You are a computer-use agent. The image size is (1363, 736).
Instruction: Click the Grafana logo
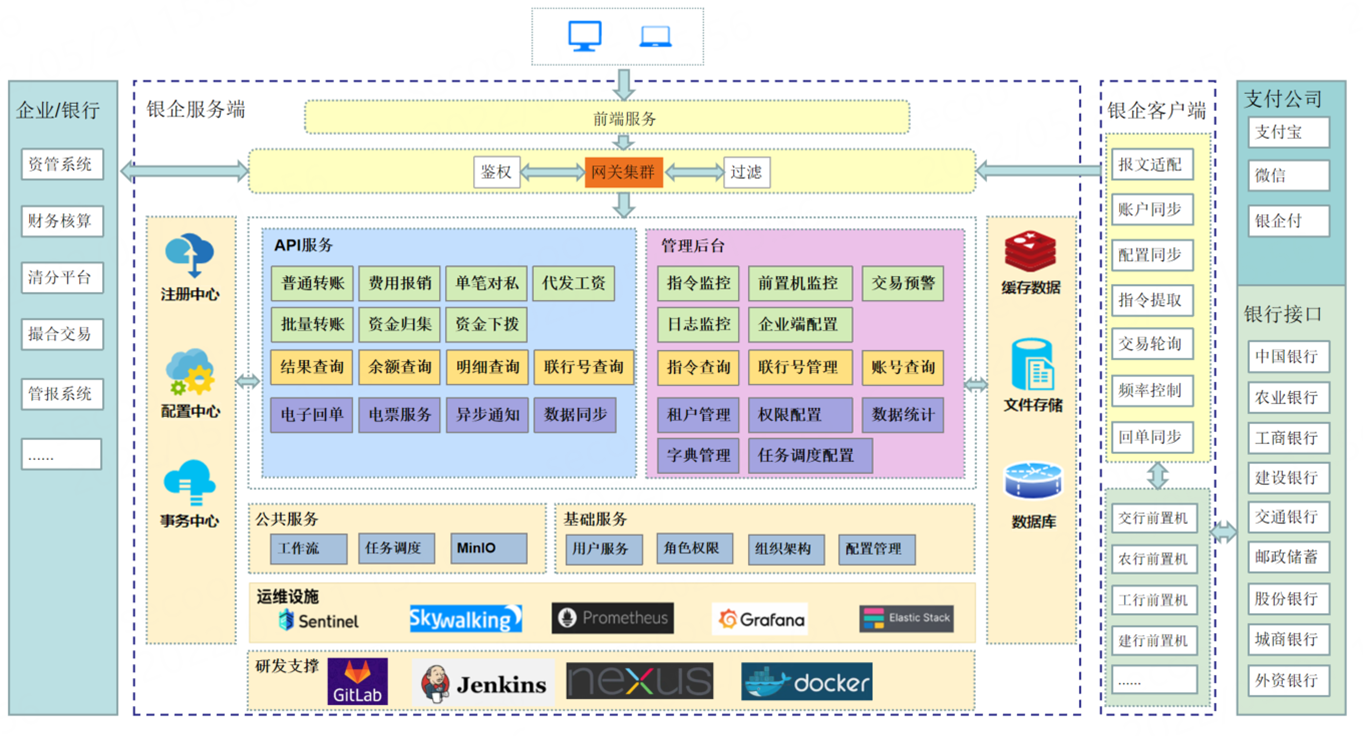[761, 619]
